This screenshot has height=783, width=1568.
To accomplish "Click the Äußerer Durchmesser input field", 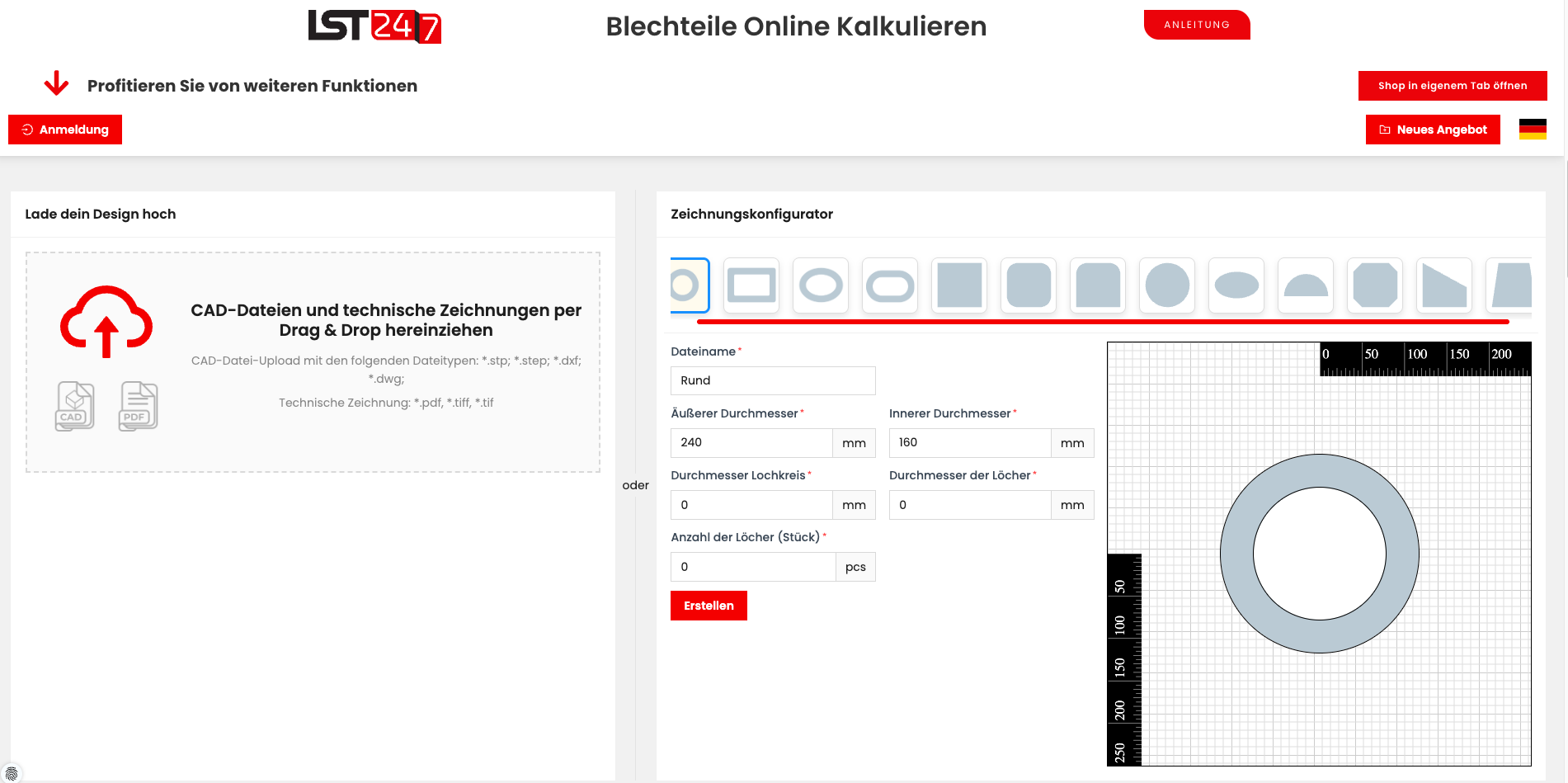I will pyautogui.click(x=751, y=442).
